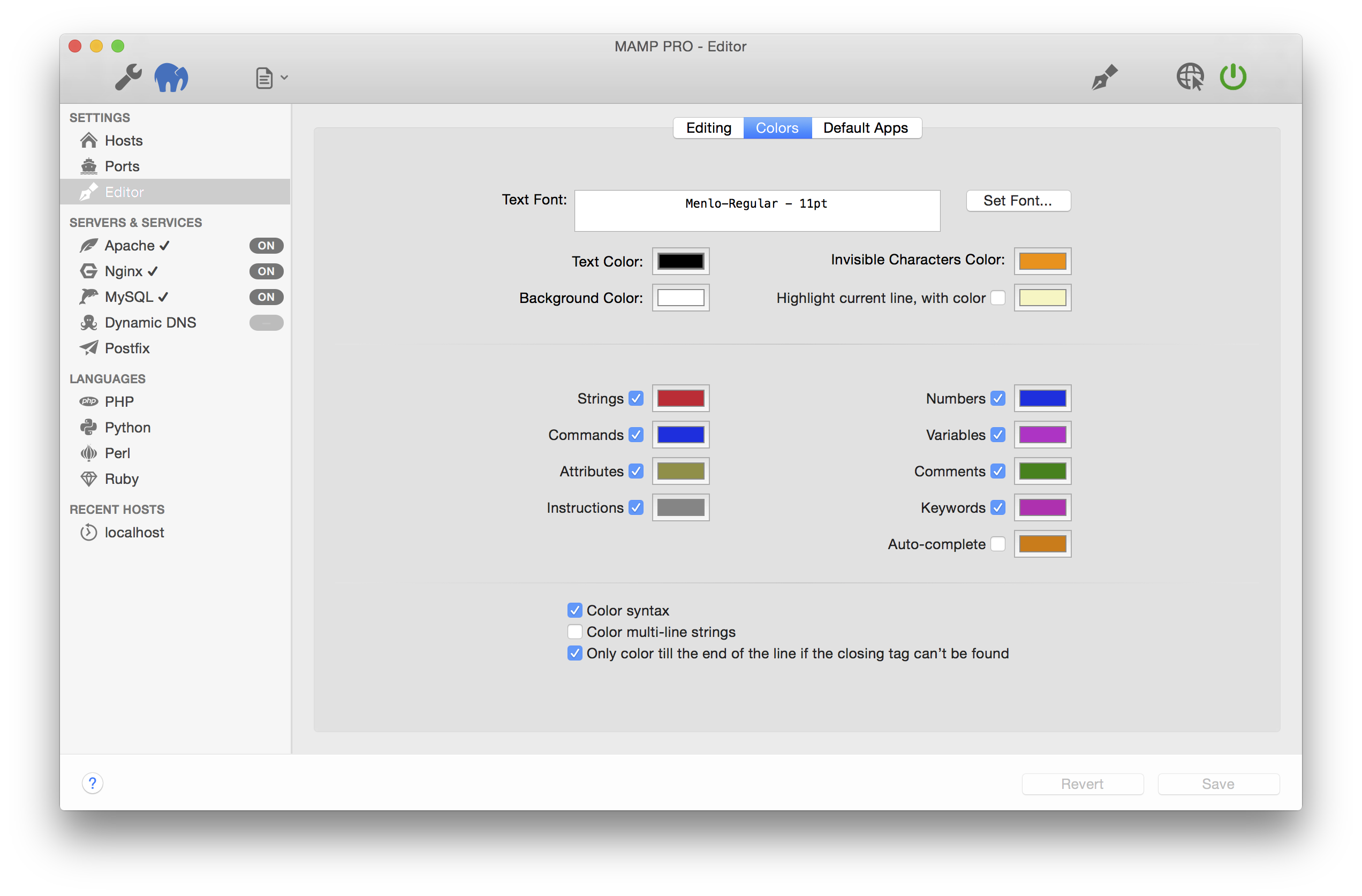Open the Numbers blue color swatch
1362x896 pixels.
(x=1043, y=398)
